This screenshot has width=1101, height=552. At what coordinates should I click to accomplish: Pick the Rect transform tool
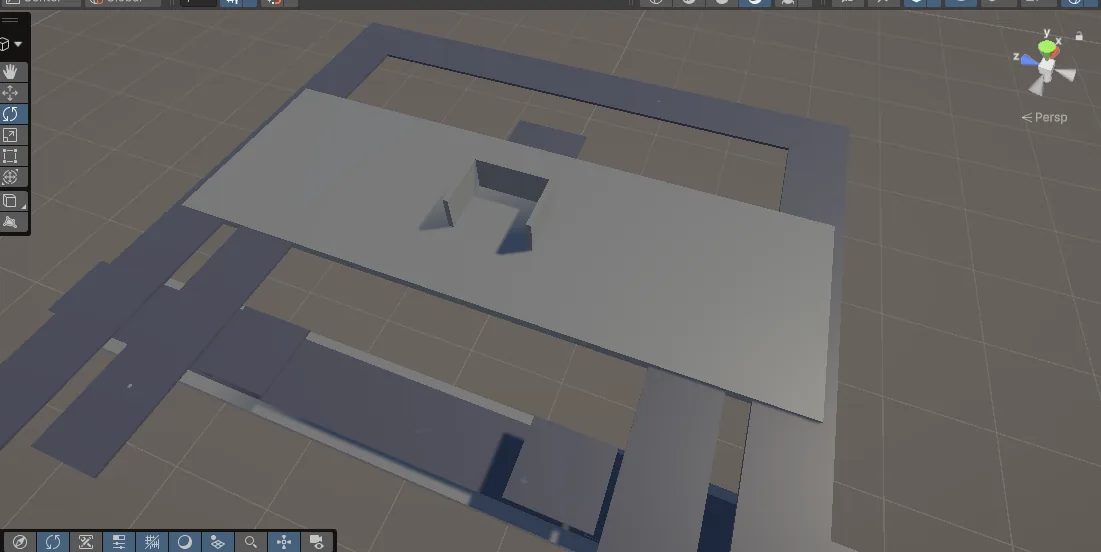(11, 156)
